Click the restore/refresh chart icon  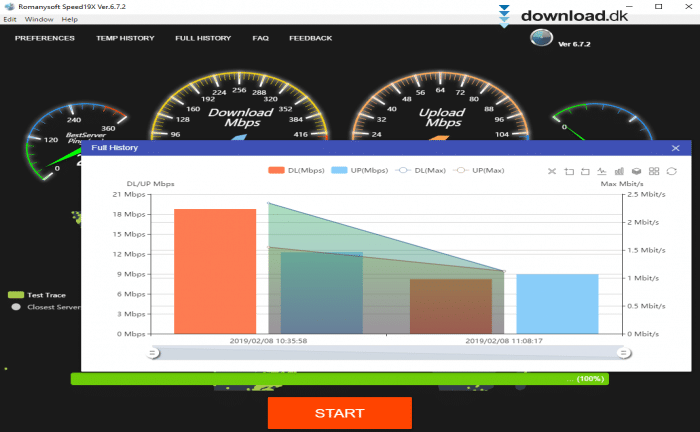(x=671, y=171)
